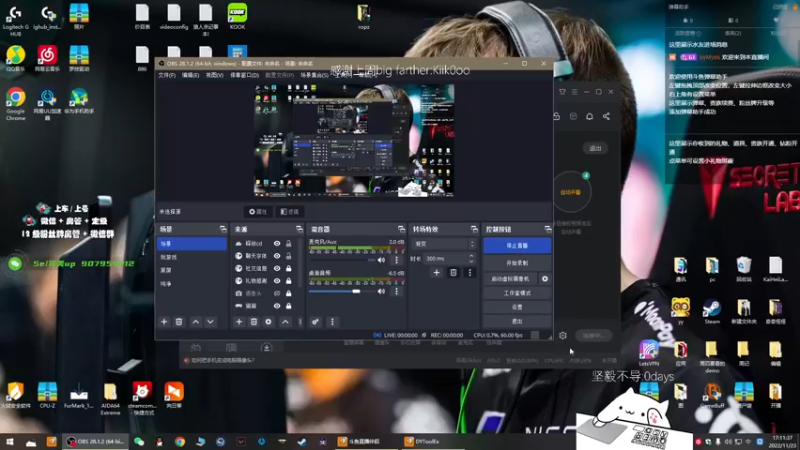Mute the 麦克风/Aux speaker icon
The image size is (800, 450).
pos(381,260)
